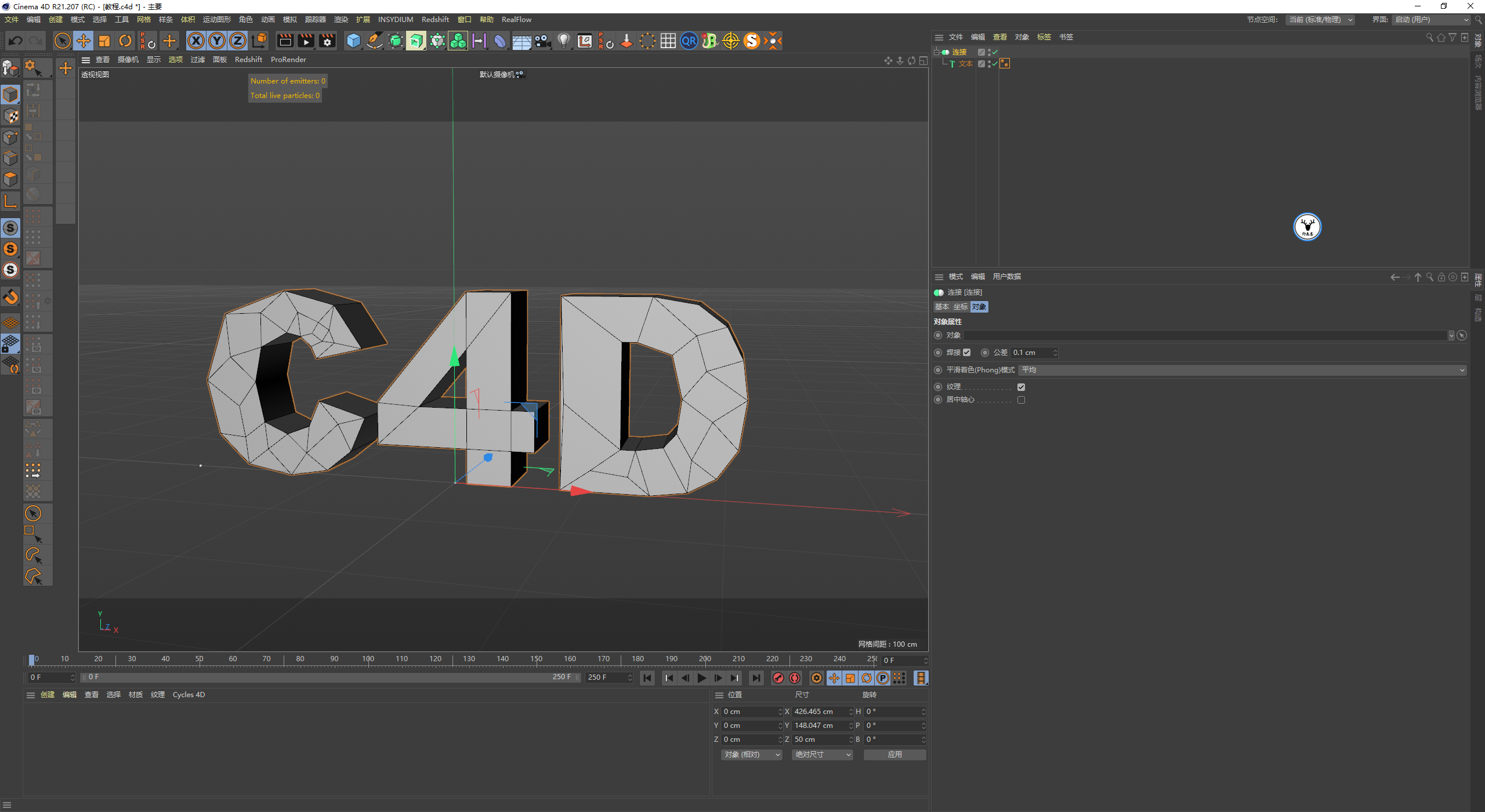This screenshot has height=812, width=1485.
Task: Open the render settings clapper icon
Action: 327,41
